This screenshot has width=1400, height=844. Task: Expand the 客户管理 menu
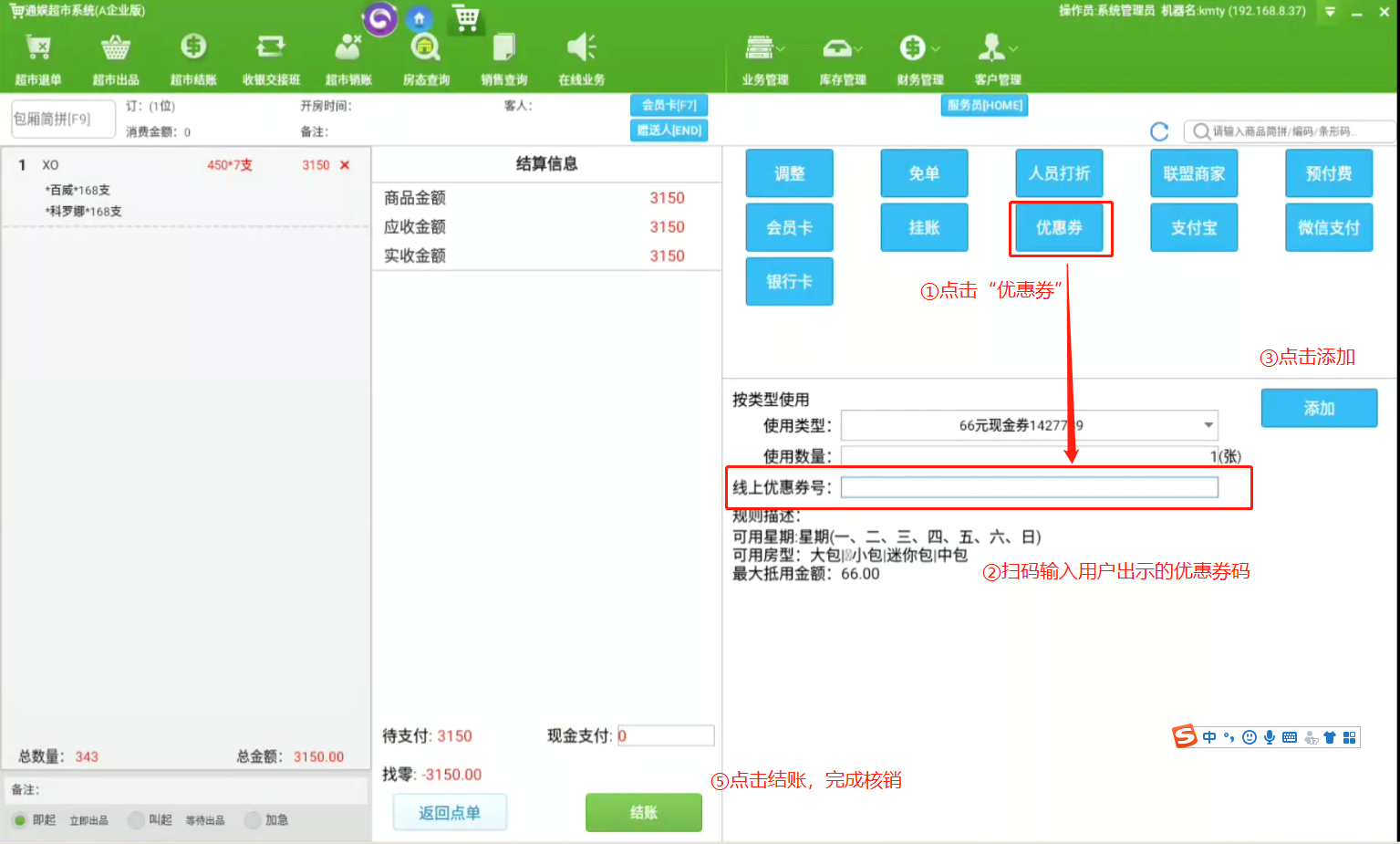[998, 60]
